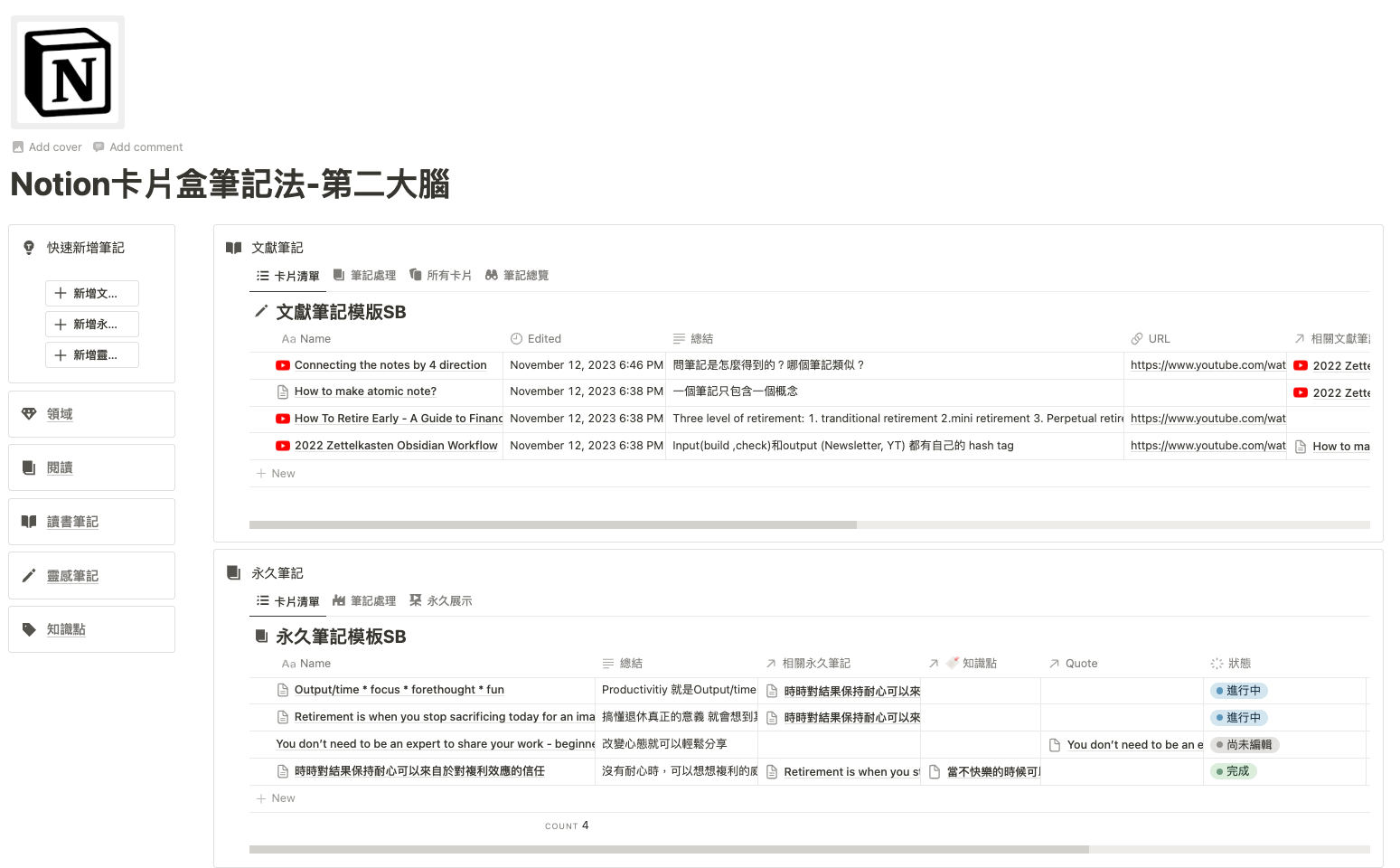Click the open book icon beside 讀書筆記
1400x868 pixels.
29,522
